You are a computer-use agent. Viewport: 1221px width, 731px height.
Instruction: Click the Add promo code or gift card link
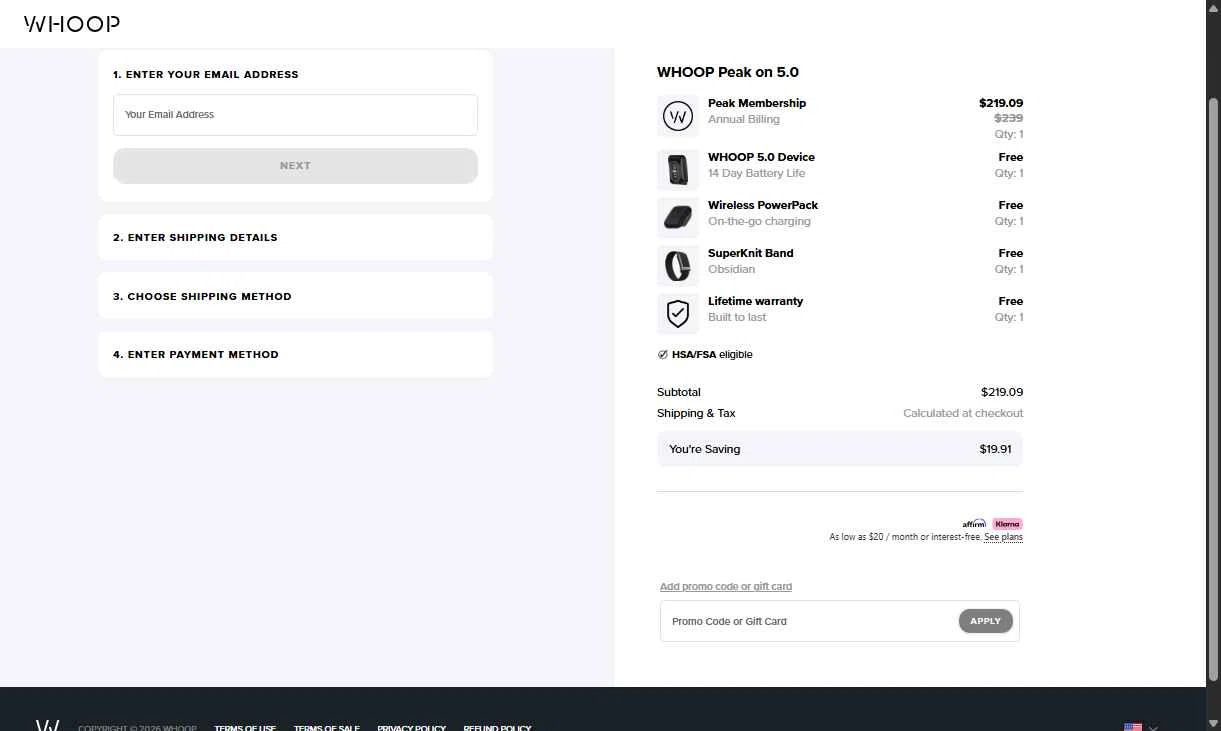point(726,587)
